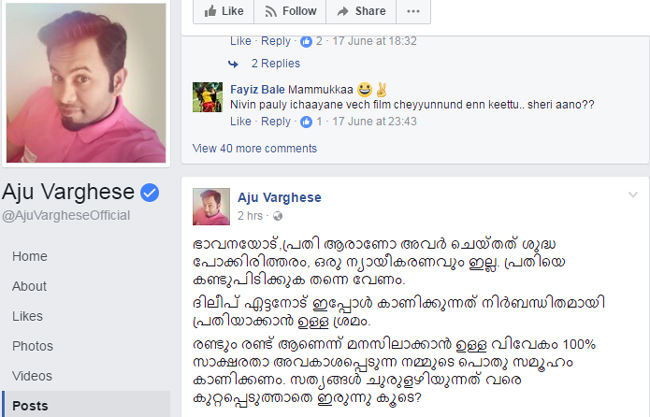
Task: Click View 40 more comments link
Action: [x=255, y=148]
